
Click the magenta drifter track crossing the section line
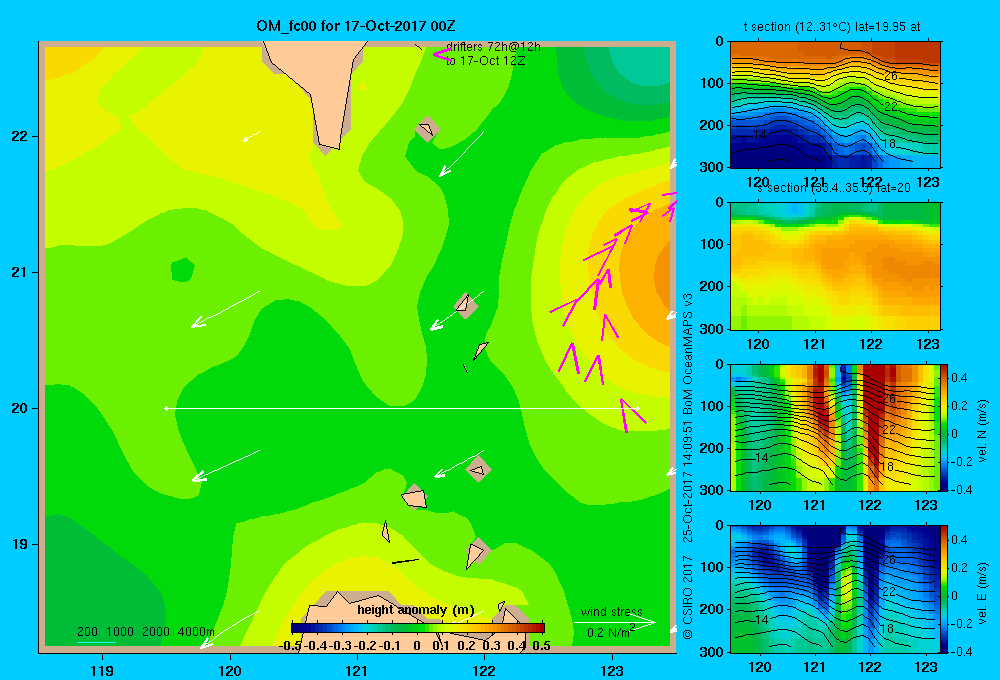pyautogui.click(x=631, y=415)
